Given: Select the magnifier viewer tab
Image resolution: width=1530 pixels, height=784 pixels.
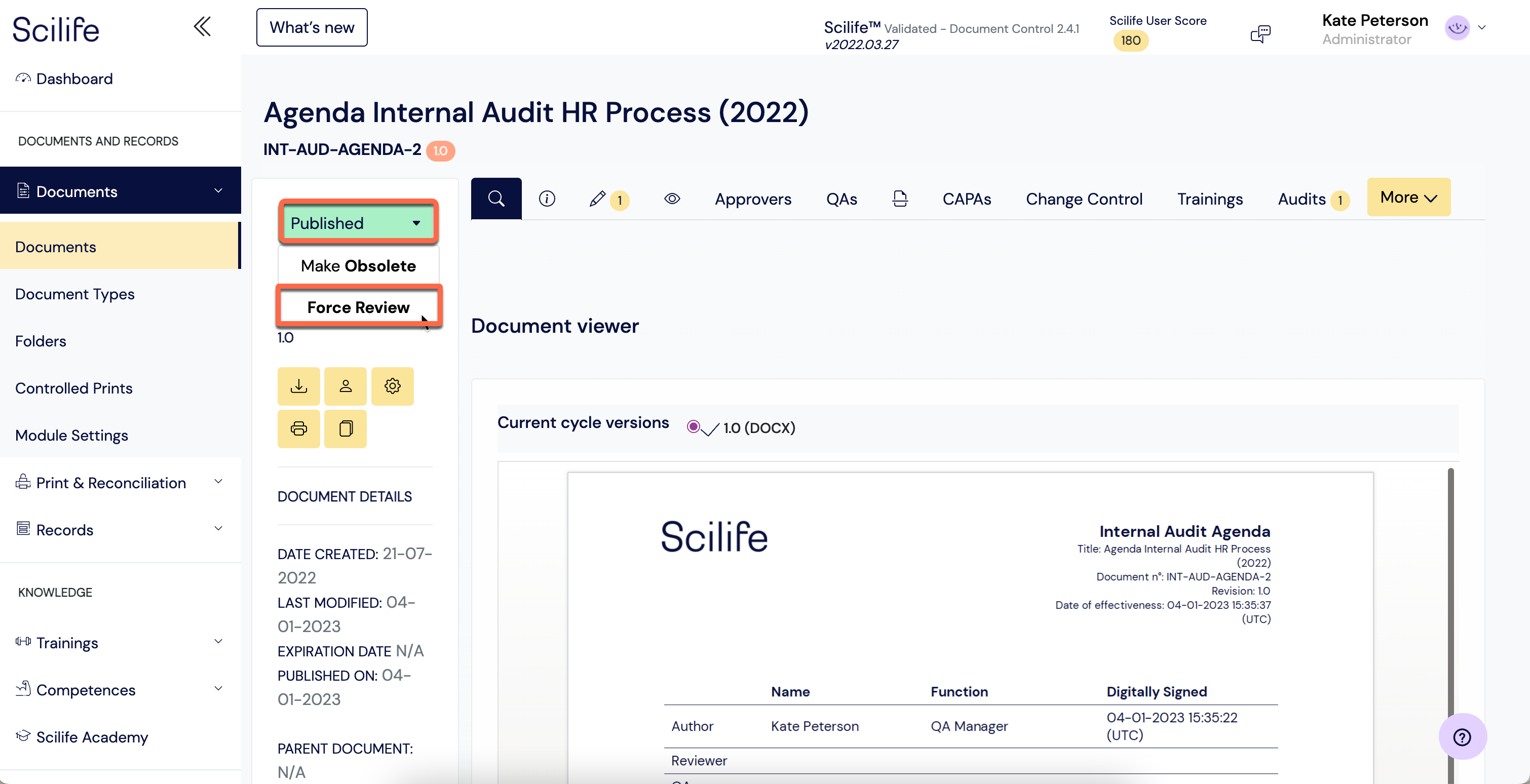Looking at the screenshot, I should (496, 199).
